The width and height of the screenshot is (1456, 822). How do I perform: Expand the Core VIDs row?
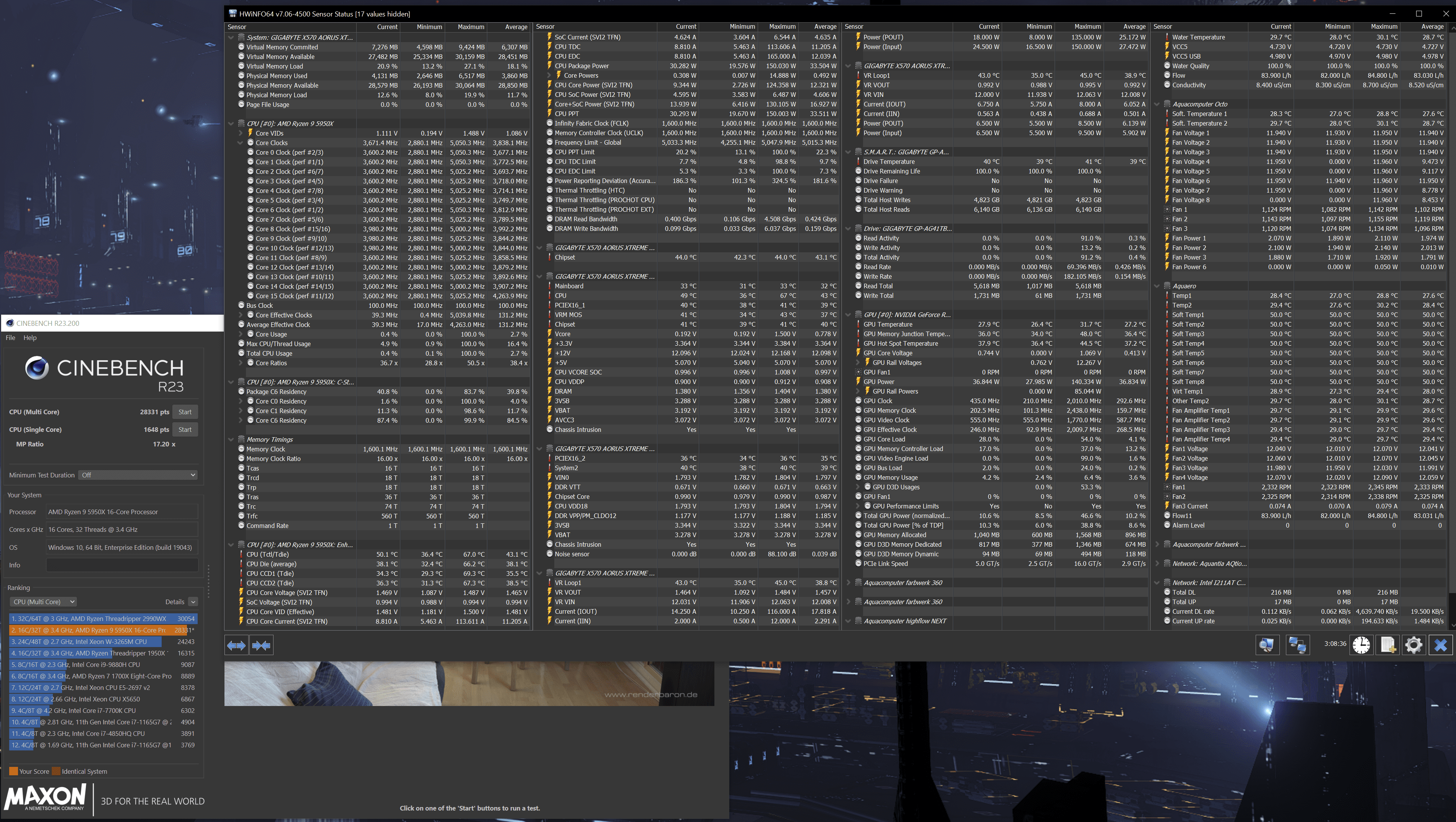[x=241, y=133]
